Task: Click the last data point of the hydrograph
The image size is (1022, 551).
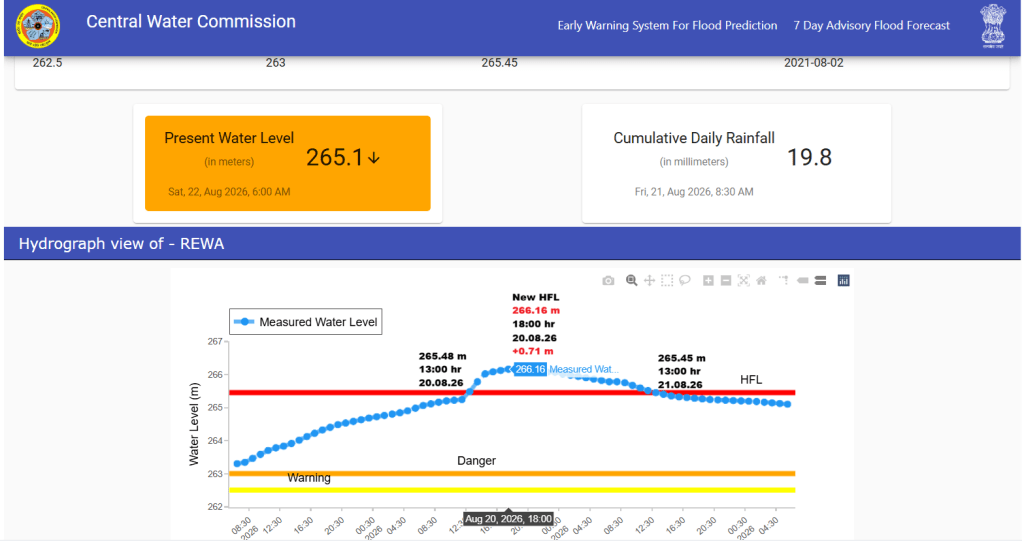Action: (788, 404)
